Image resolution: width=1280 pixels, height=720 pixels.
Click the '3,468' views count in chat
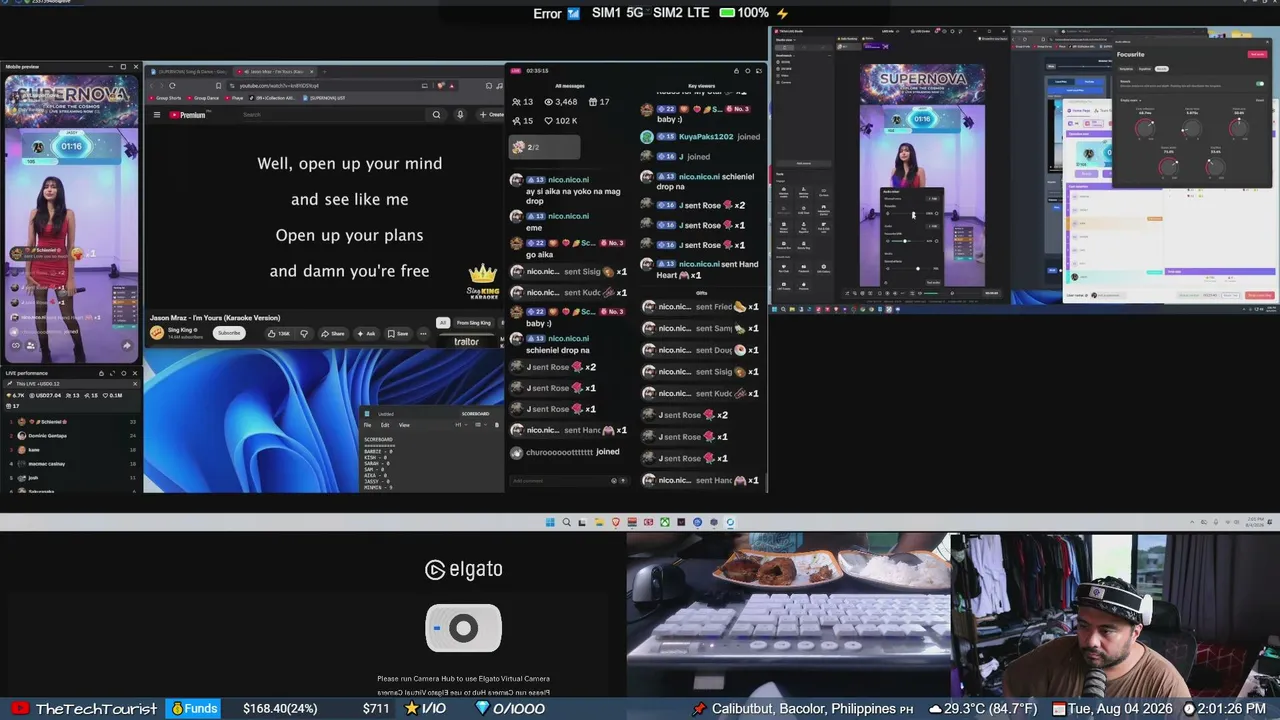pos(559,102)
